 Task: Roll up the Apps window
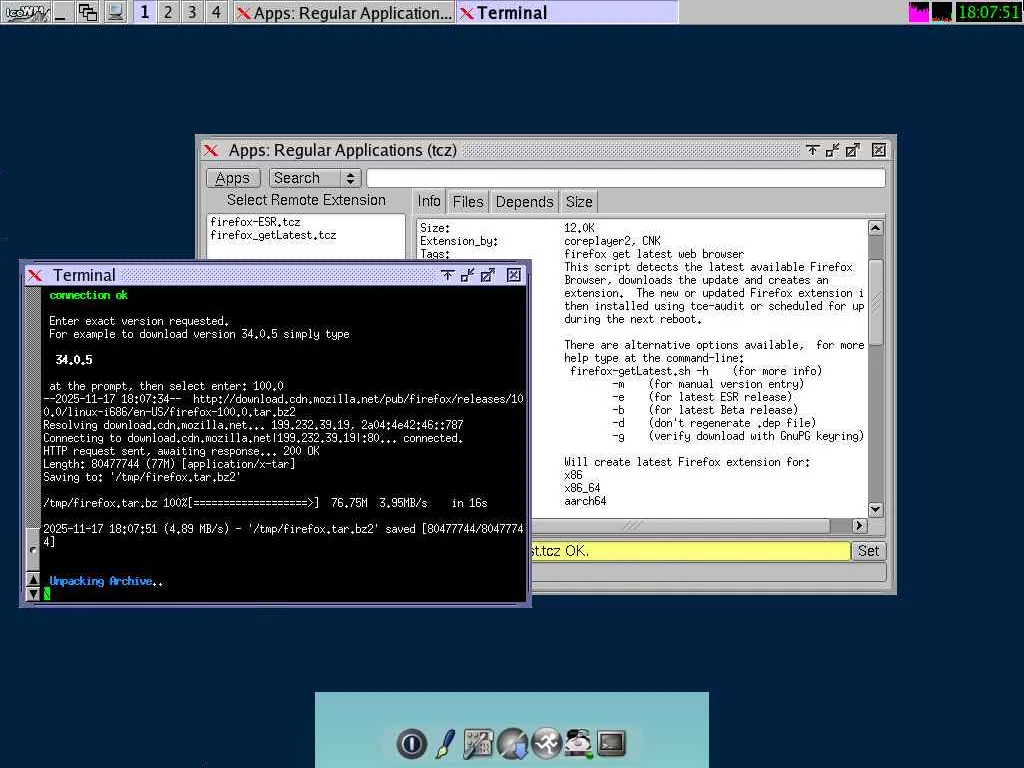[x=812, y=150]
